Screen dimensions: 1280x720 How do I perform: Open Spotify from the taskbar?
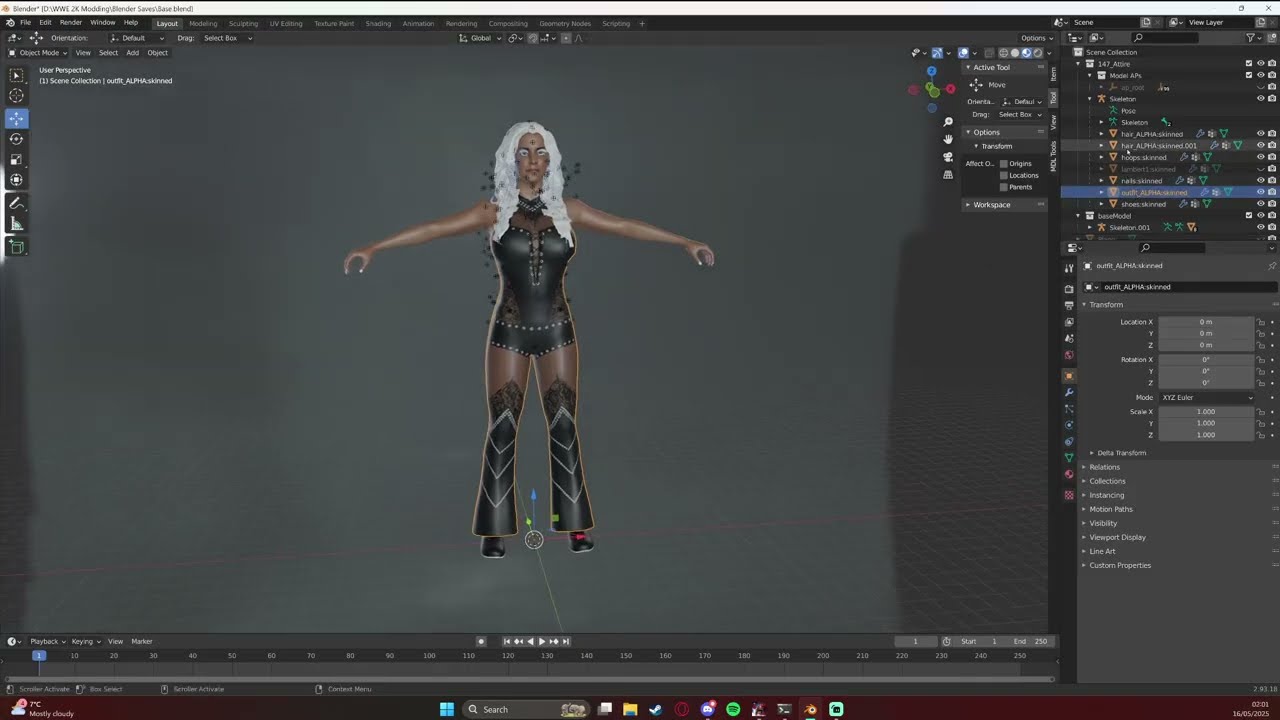click(733, 709)
